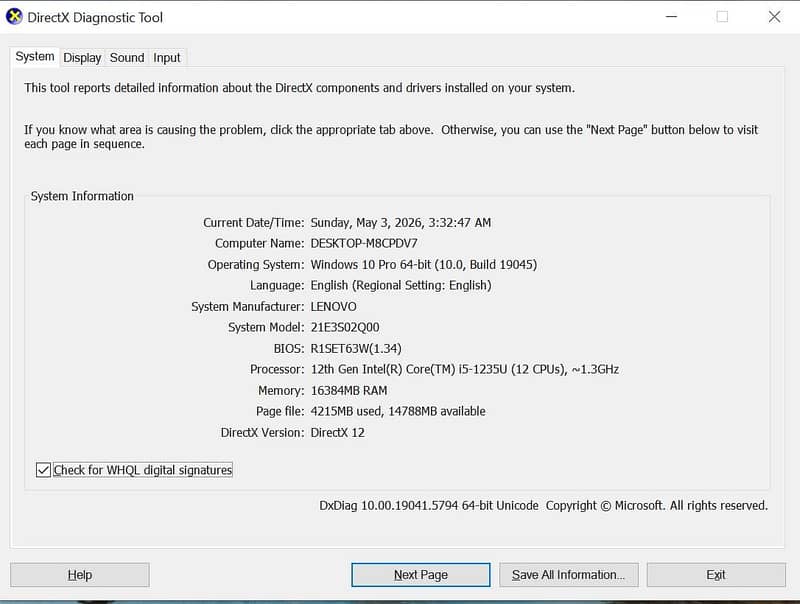
Task: Open the Sound tab
Action: pyautogui.click(x=127, y=58)
